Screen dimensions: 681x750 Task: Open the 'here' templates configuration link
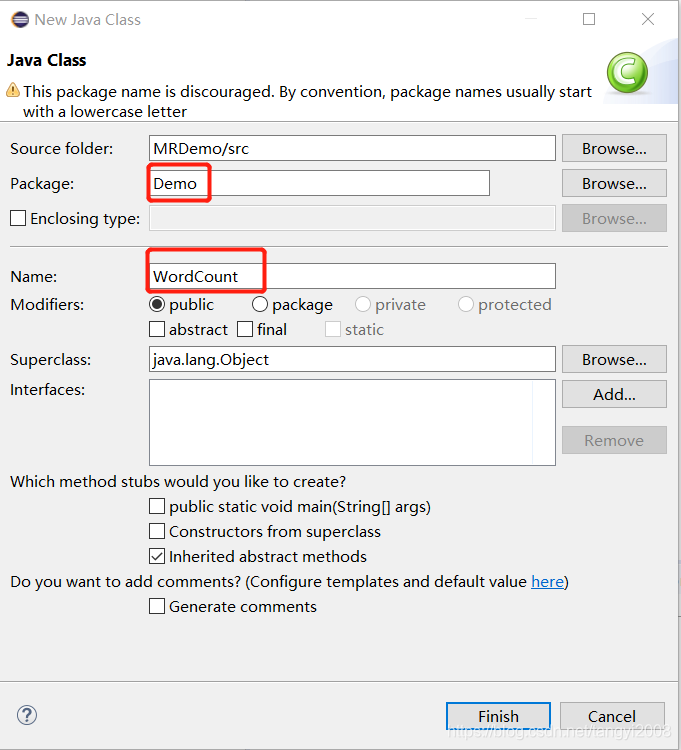tap(548, 582)
